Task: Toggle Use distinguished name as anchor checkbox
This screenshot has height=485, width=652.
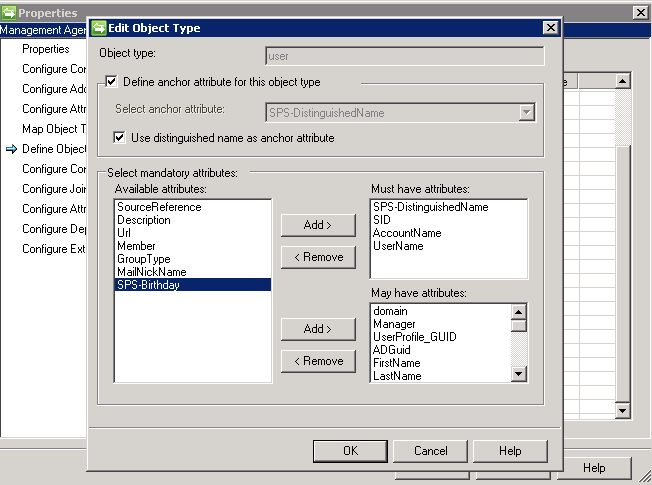Action: pyautogui.click(x=119, y=137)
